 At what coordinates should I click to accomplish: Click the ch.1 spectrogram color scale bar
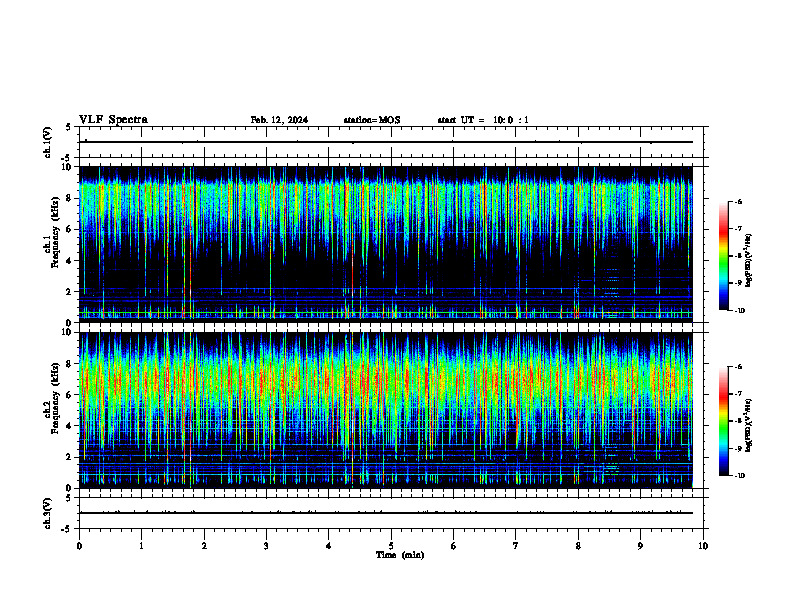coord(723,256)
